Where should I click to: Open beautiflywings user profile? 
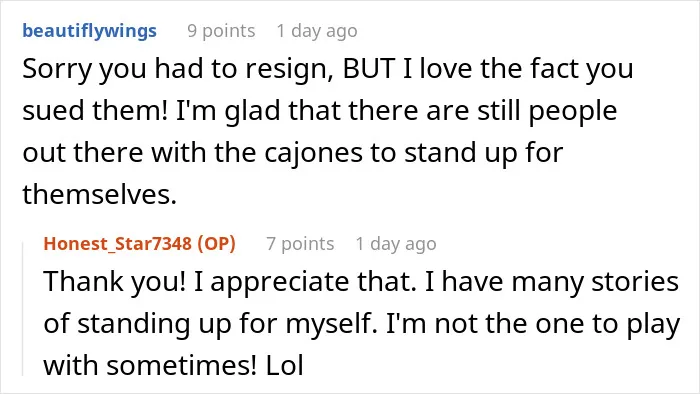click(90, 31)
